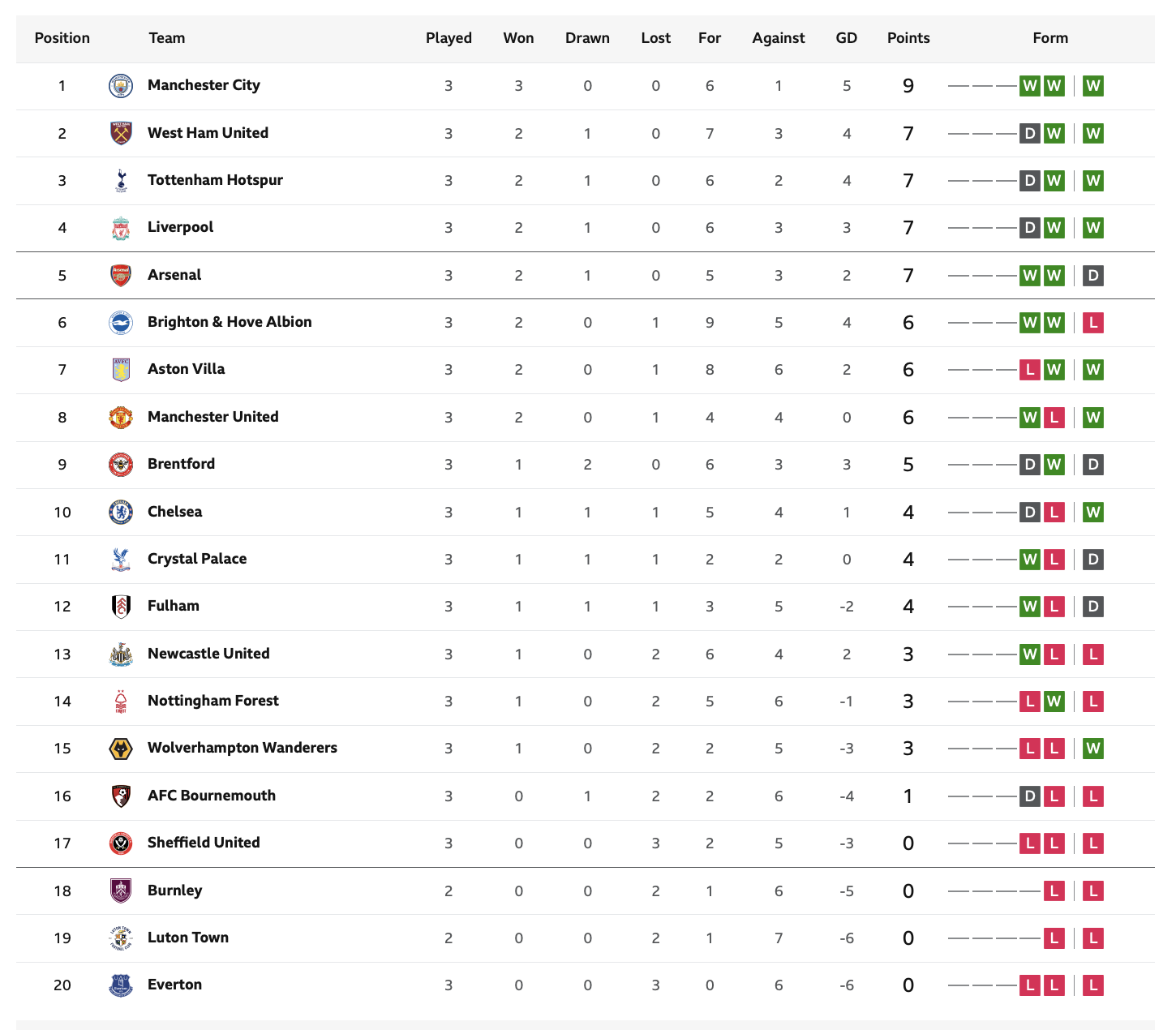This screenshot has height=1030, width=1176.
Task: Click the Arsenal crest icon
Action: coord(121,275)
